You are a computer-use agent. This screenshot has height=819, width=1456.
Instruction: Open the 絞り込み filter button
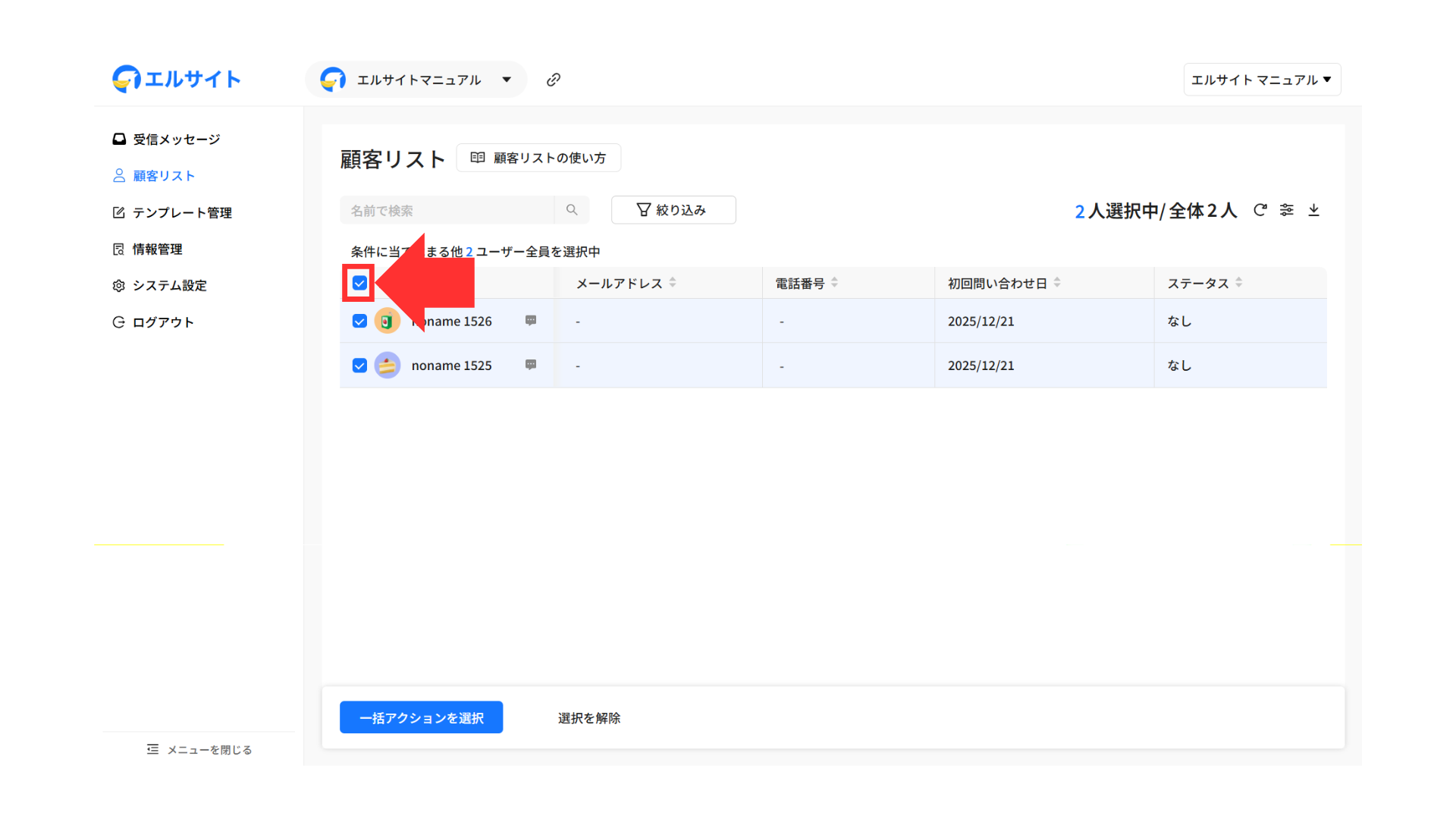(673, 210)
